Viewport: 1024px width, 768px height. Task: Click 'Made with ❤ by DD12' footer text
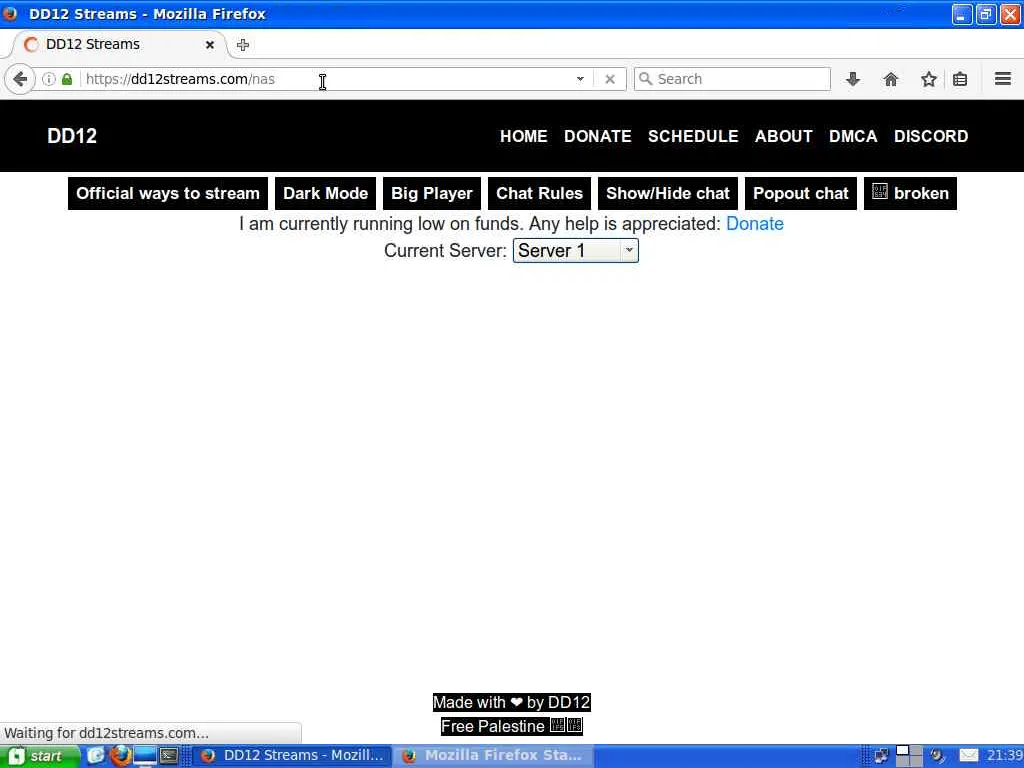click(511, 703)
